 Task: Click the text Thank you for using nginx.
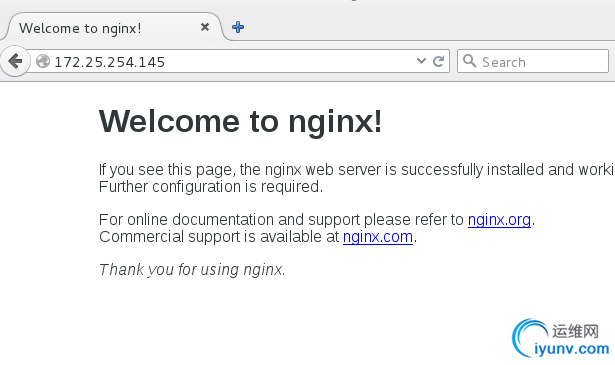(x=192, y=270)
